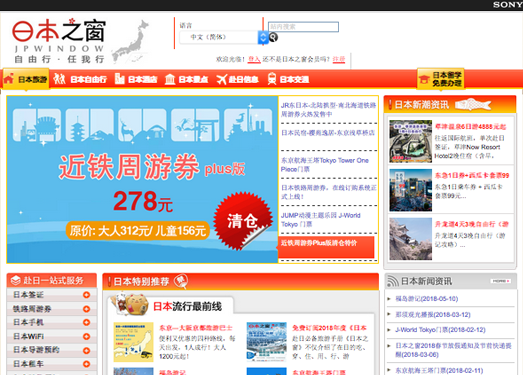Expand 日本WiFi with its plus icon

tap(86, 336)
